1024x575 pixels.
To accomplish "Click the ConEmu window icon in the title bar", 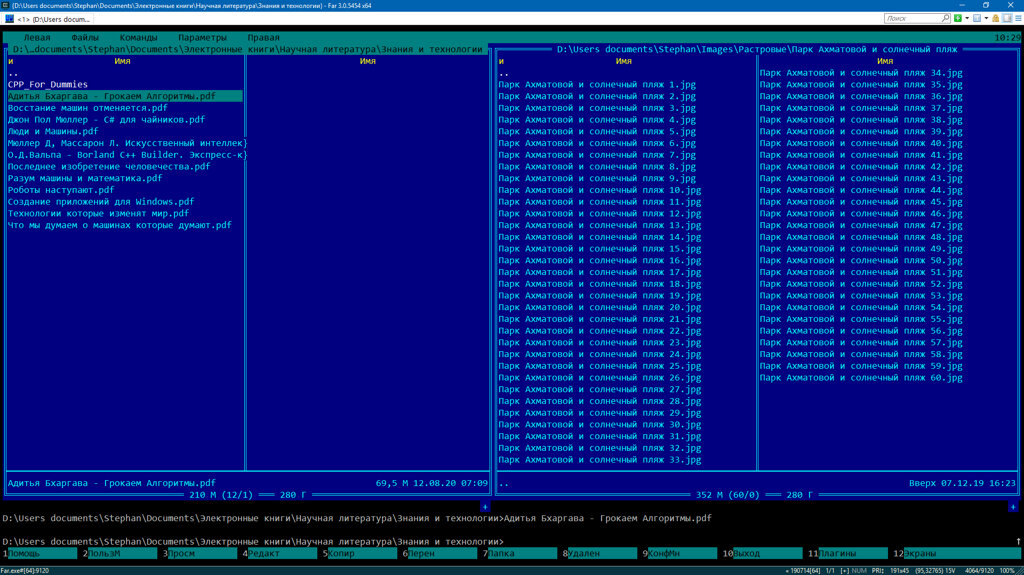I will pos(5,5).
